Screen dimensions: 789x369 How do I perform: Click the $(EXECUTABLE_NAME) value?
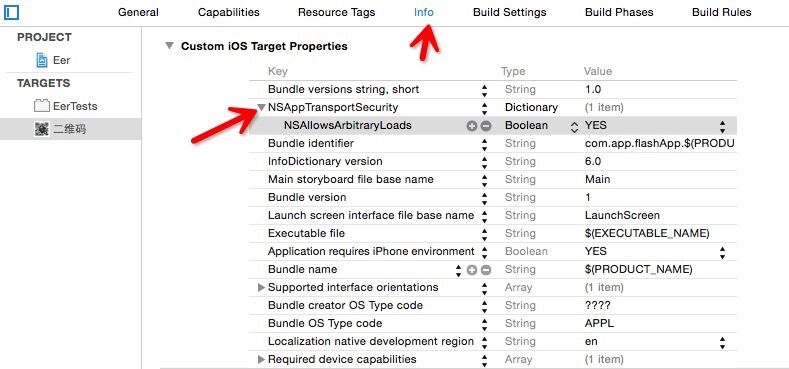pyautogui.click(x=647, y=234)
